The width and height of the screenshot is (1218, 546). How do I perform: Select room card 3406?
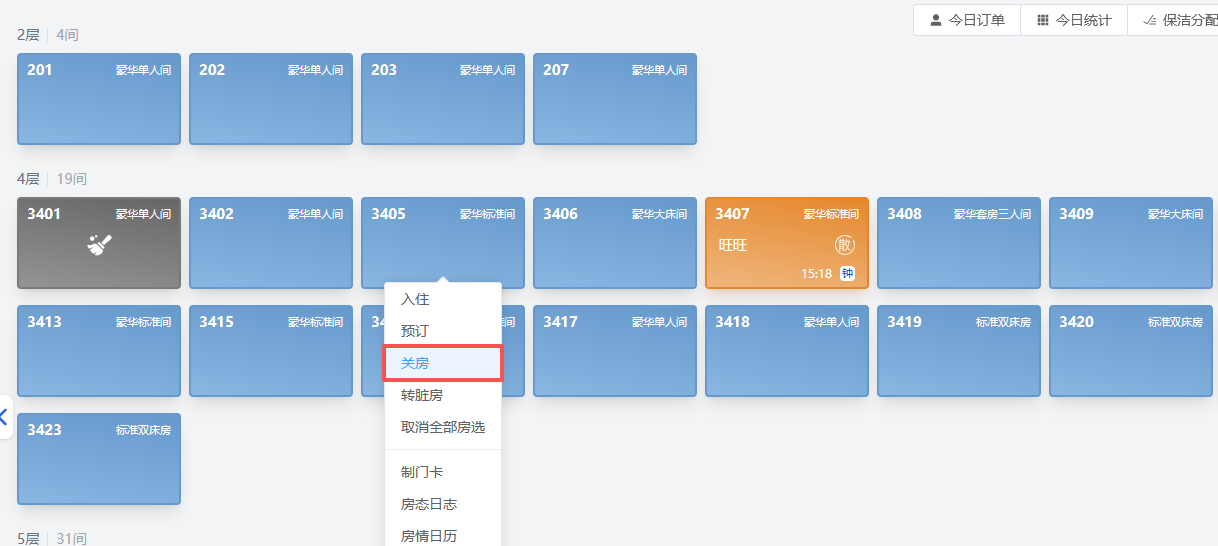click(615, 243)
